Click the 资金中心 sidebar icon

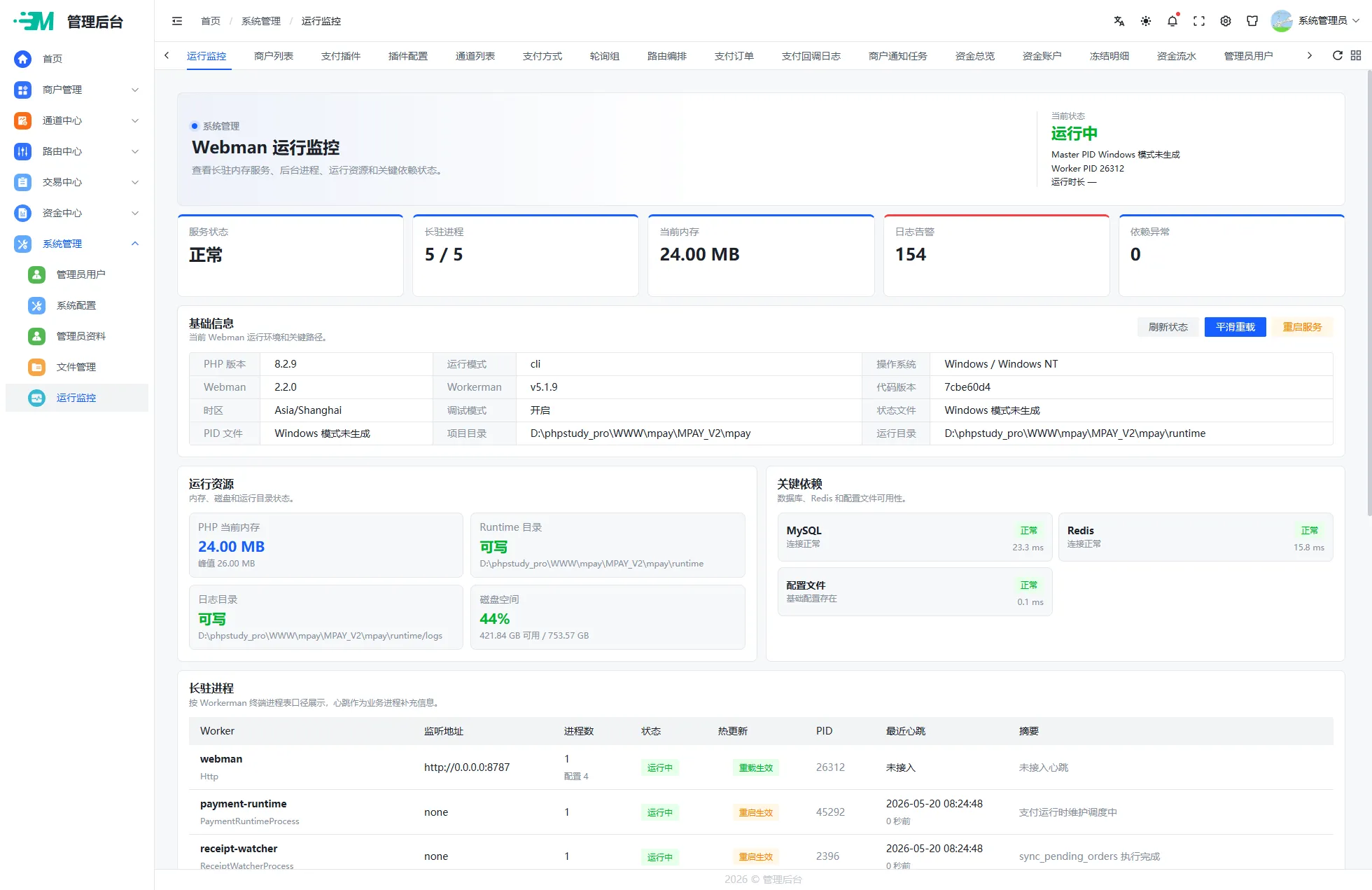pos(22,213)
